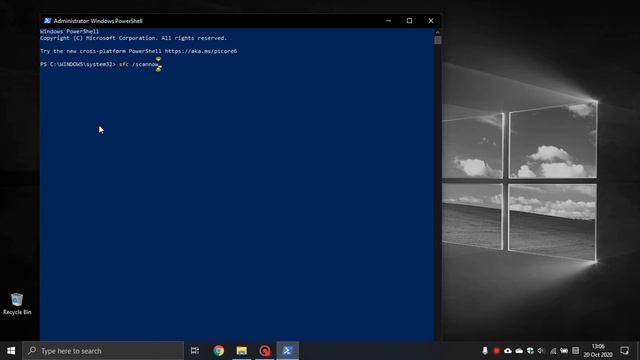Open Task View on the taskbar

(195, 351)
